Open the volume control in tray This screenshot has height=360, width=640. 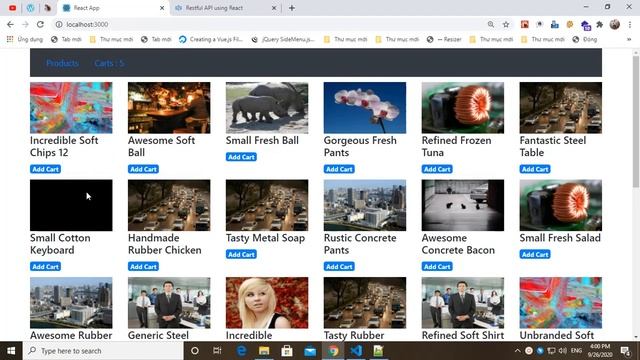pos(563,351)
